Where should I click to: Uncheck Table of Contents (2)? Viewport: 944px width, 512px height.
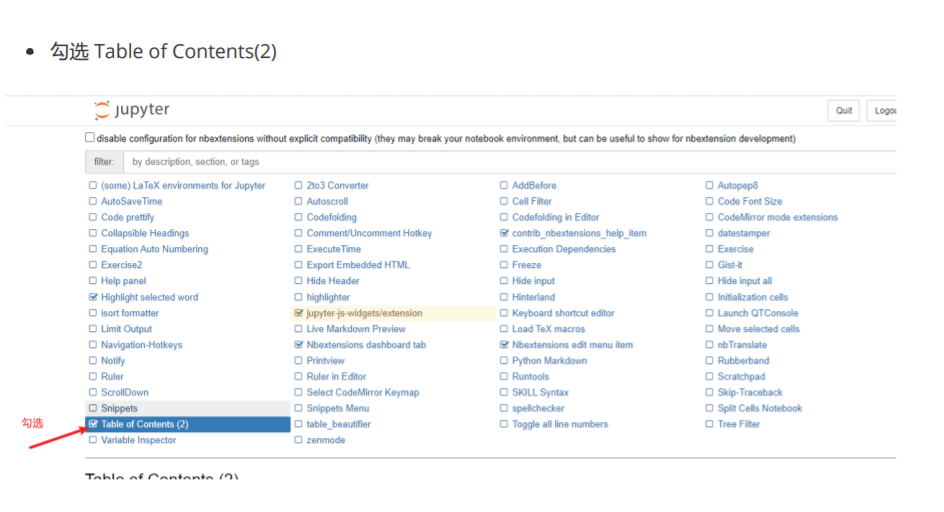coord(93,424)
